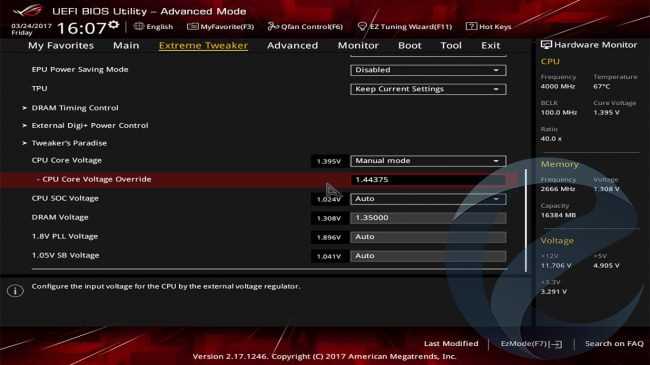Open Qfan Control(F6)
Screen dimensions: 650x365
[x=305, y=27]
